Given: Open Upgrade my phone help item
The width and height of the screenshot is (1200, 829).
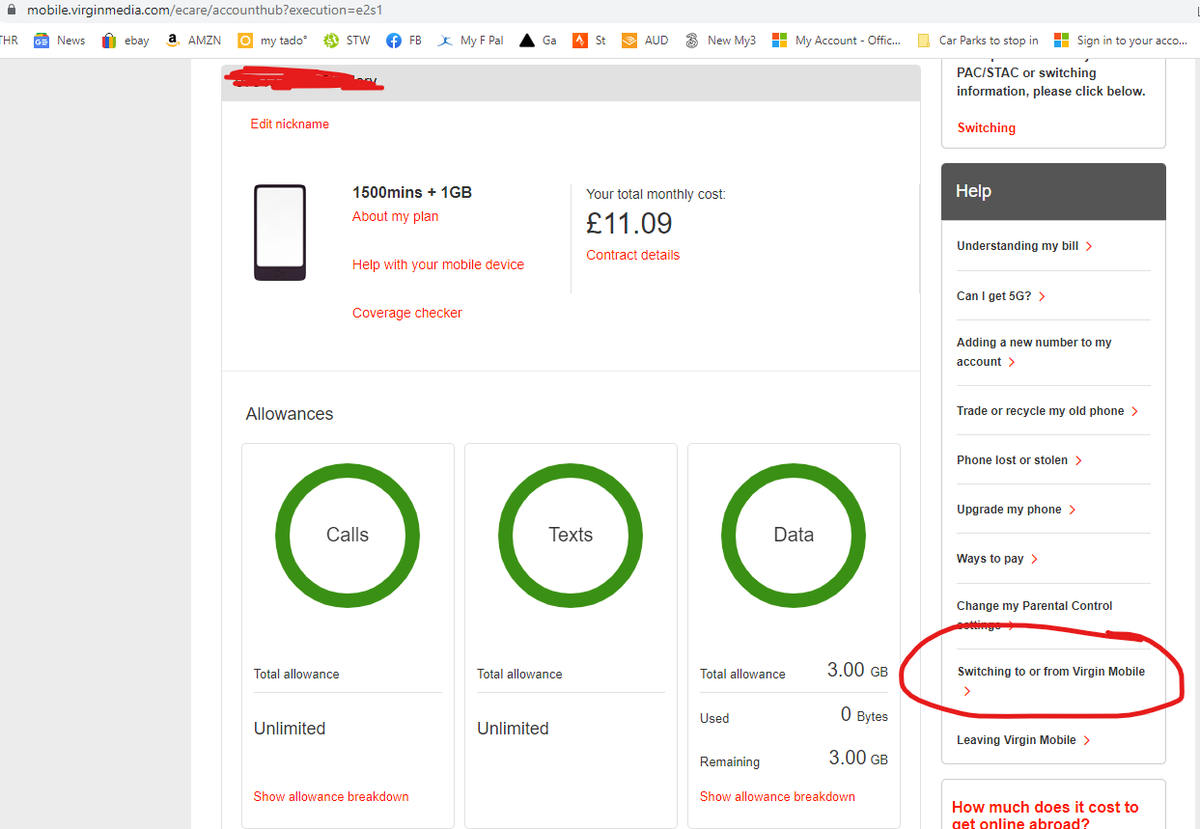Looking at the screenshot, I should click(1016, 509).
